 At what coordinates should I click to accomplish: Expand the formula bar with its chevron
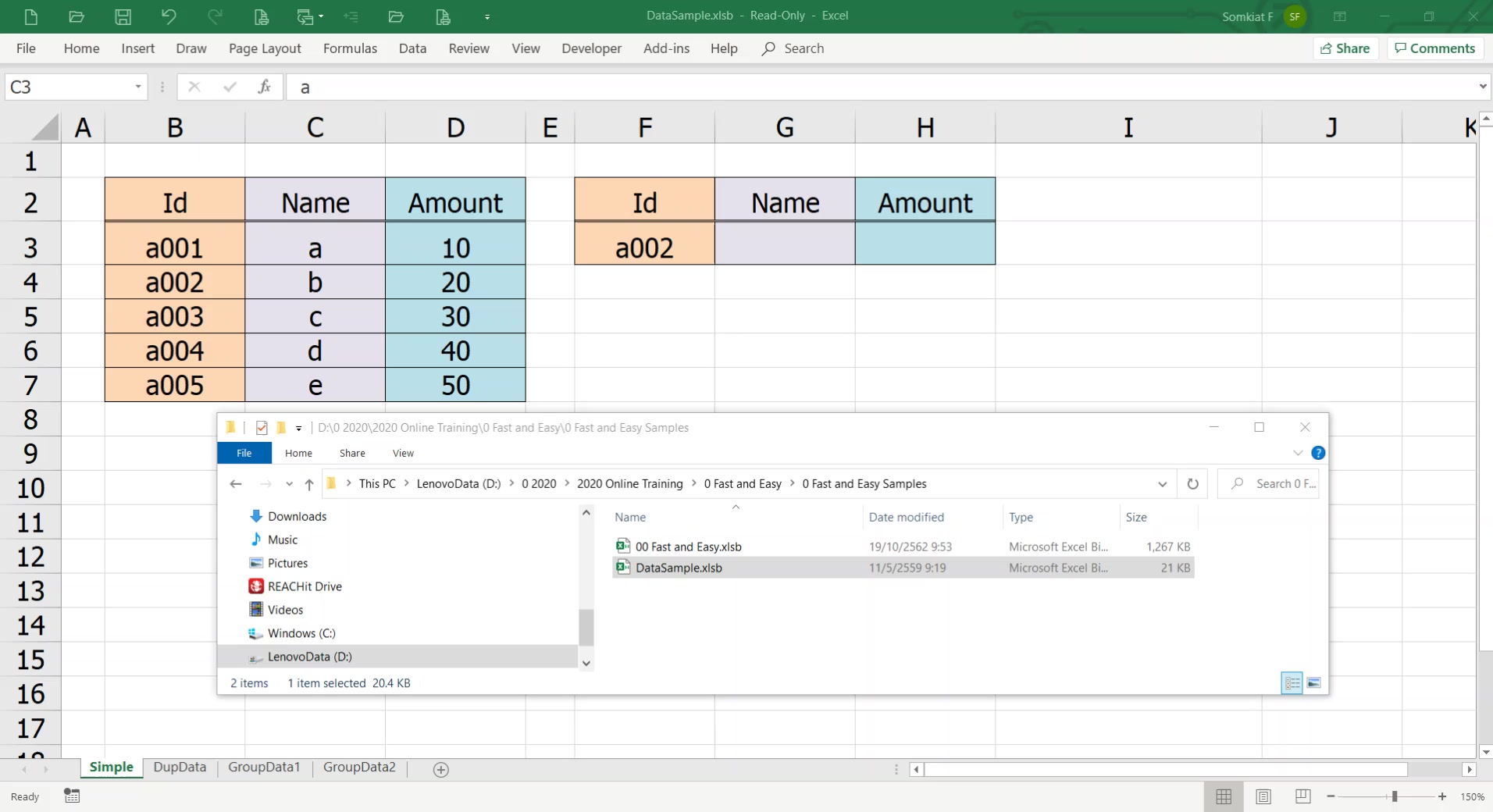click(x=1483, y=87)
